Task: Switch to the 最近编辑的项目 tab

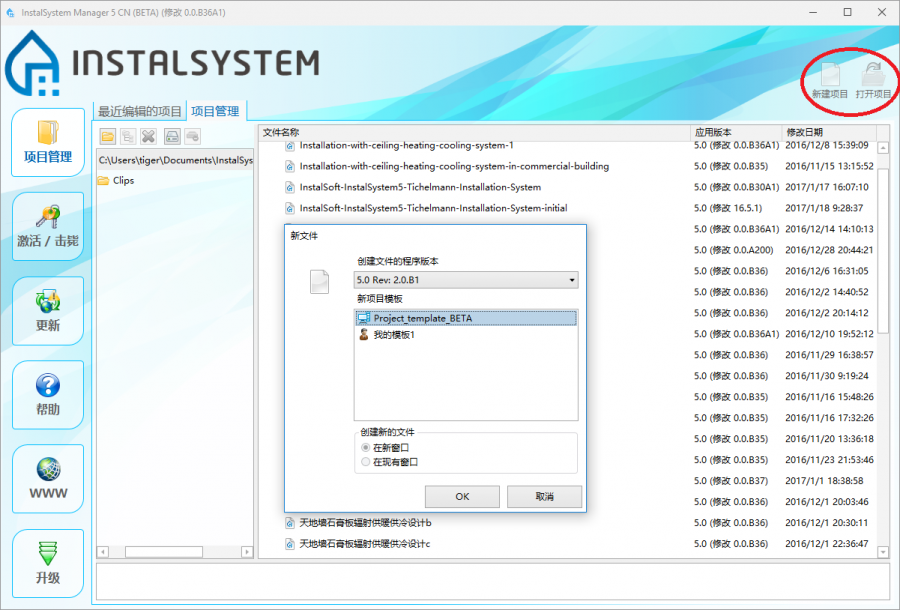Action: coord(140,111)
